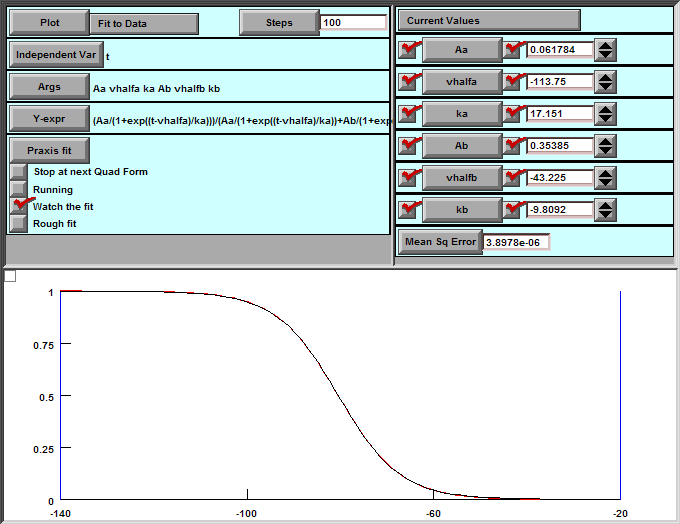Click the stepper arrows for Aa value

(x=605, y=50)
